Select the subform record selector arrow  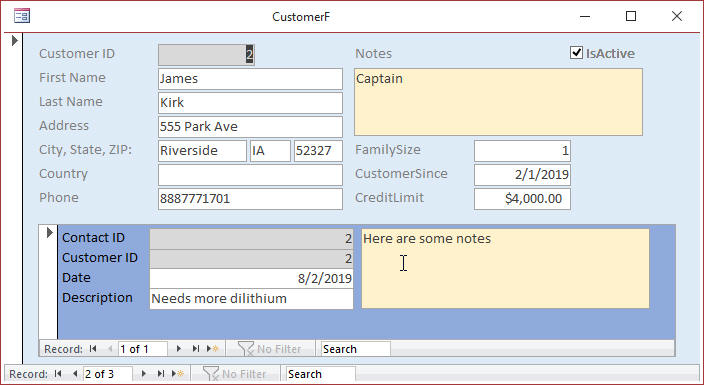(49, 233)
